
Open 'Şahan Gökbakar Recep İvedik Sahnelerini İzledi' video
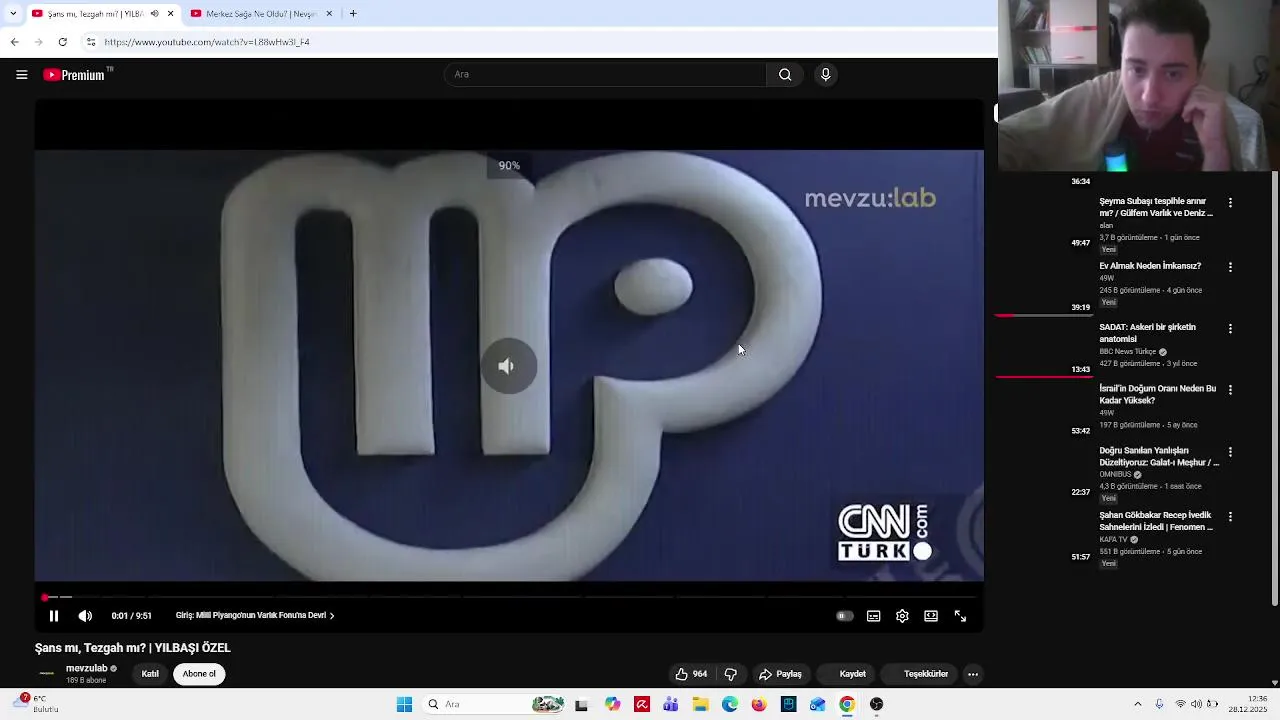tap(1156, 521)
